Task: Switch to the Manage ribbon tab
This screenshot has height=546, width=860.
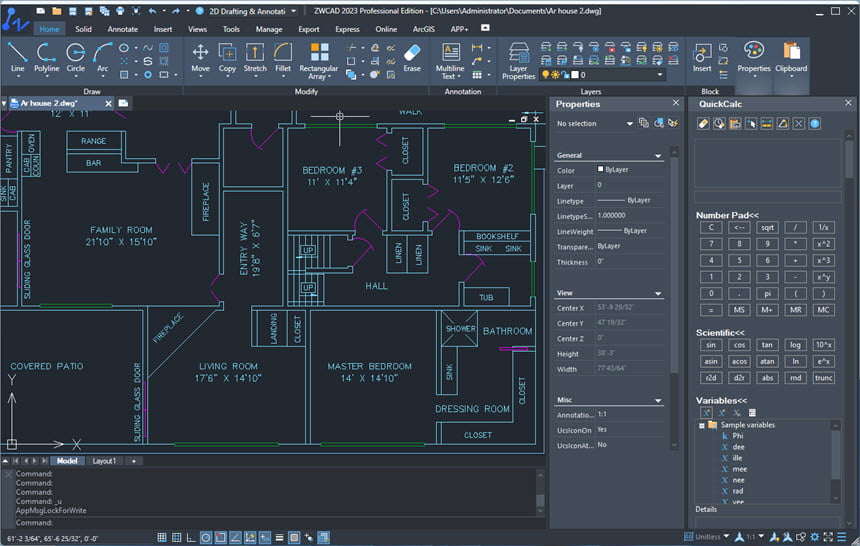Action: [269, 29]
